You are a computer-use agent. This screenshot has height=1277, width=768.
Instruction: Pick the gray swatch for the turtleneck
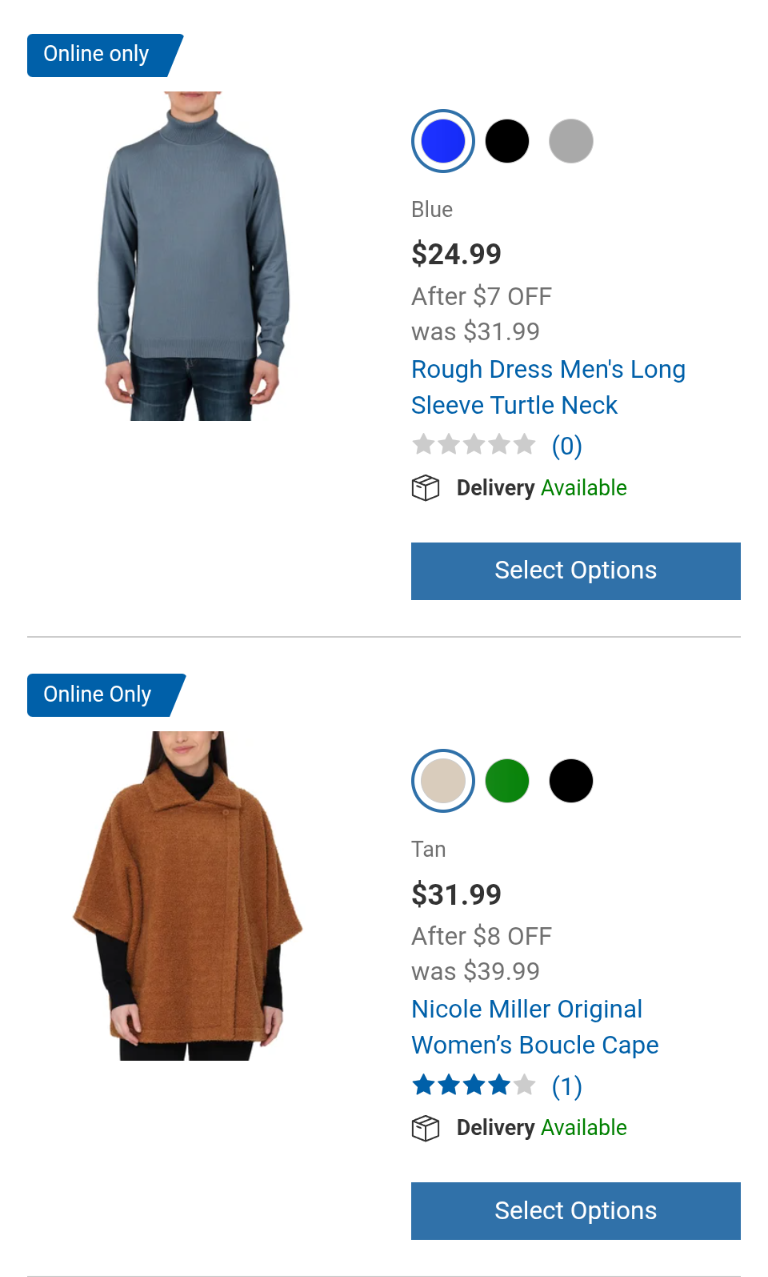(571, 141)
